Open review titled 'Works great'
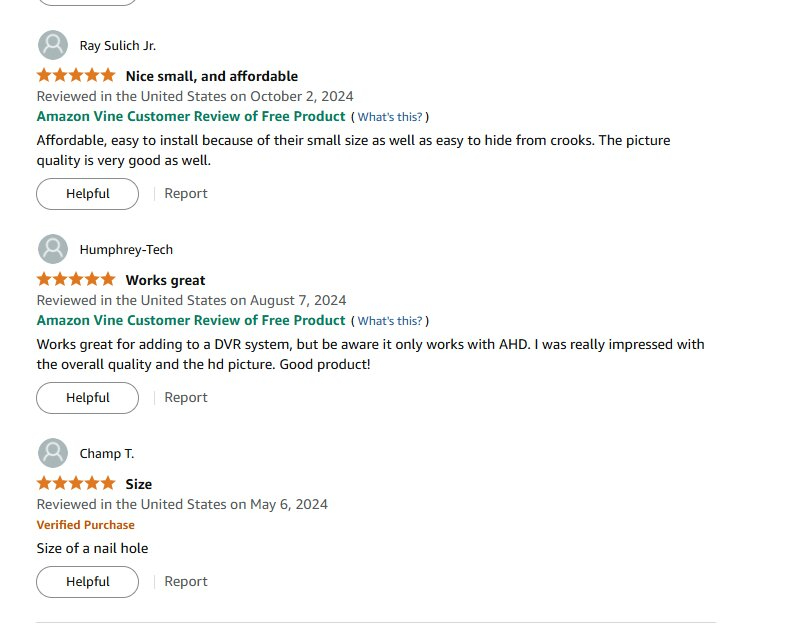Image resolution: width=800 pixels, height=624 pixels. tap(165, 280)
